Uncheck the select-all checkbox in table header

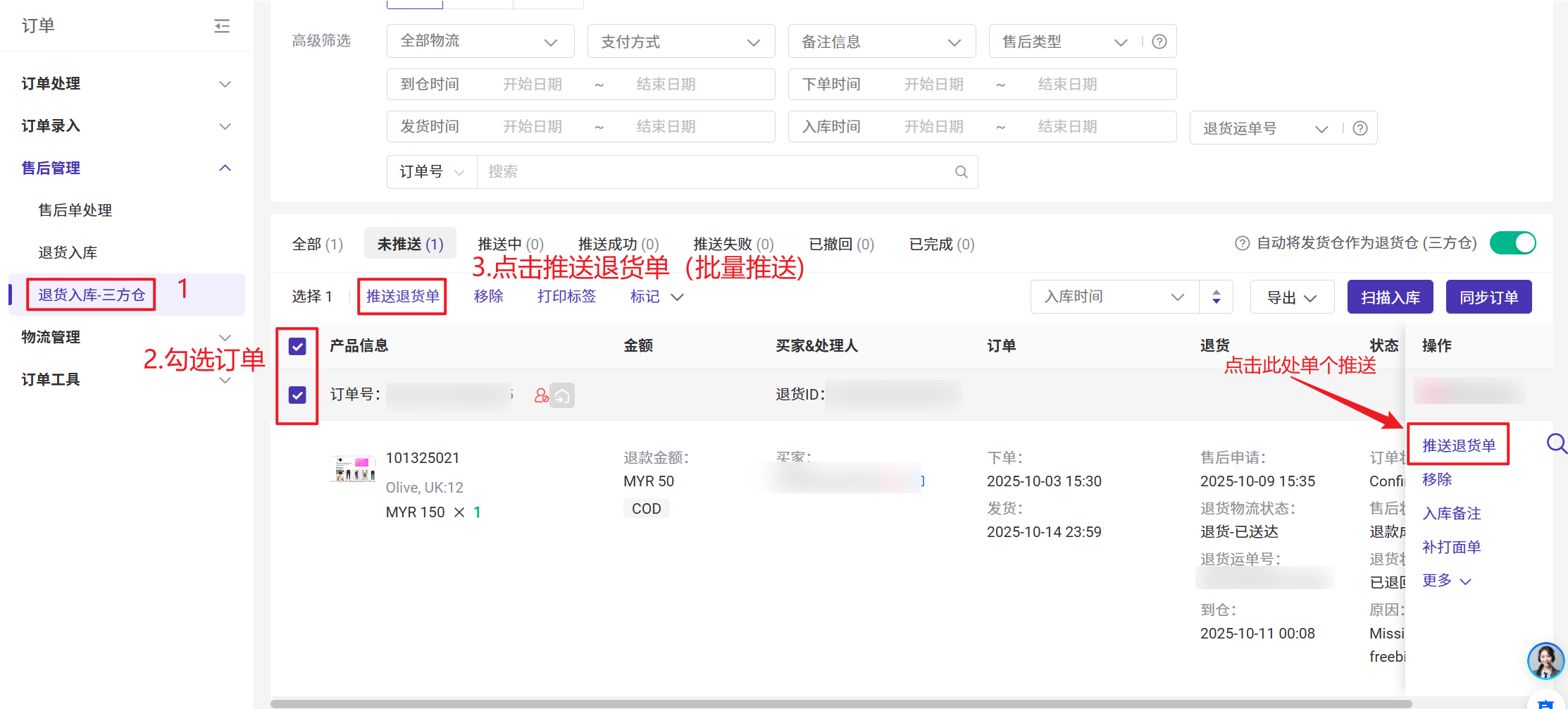click(x=297, y=346)
